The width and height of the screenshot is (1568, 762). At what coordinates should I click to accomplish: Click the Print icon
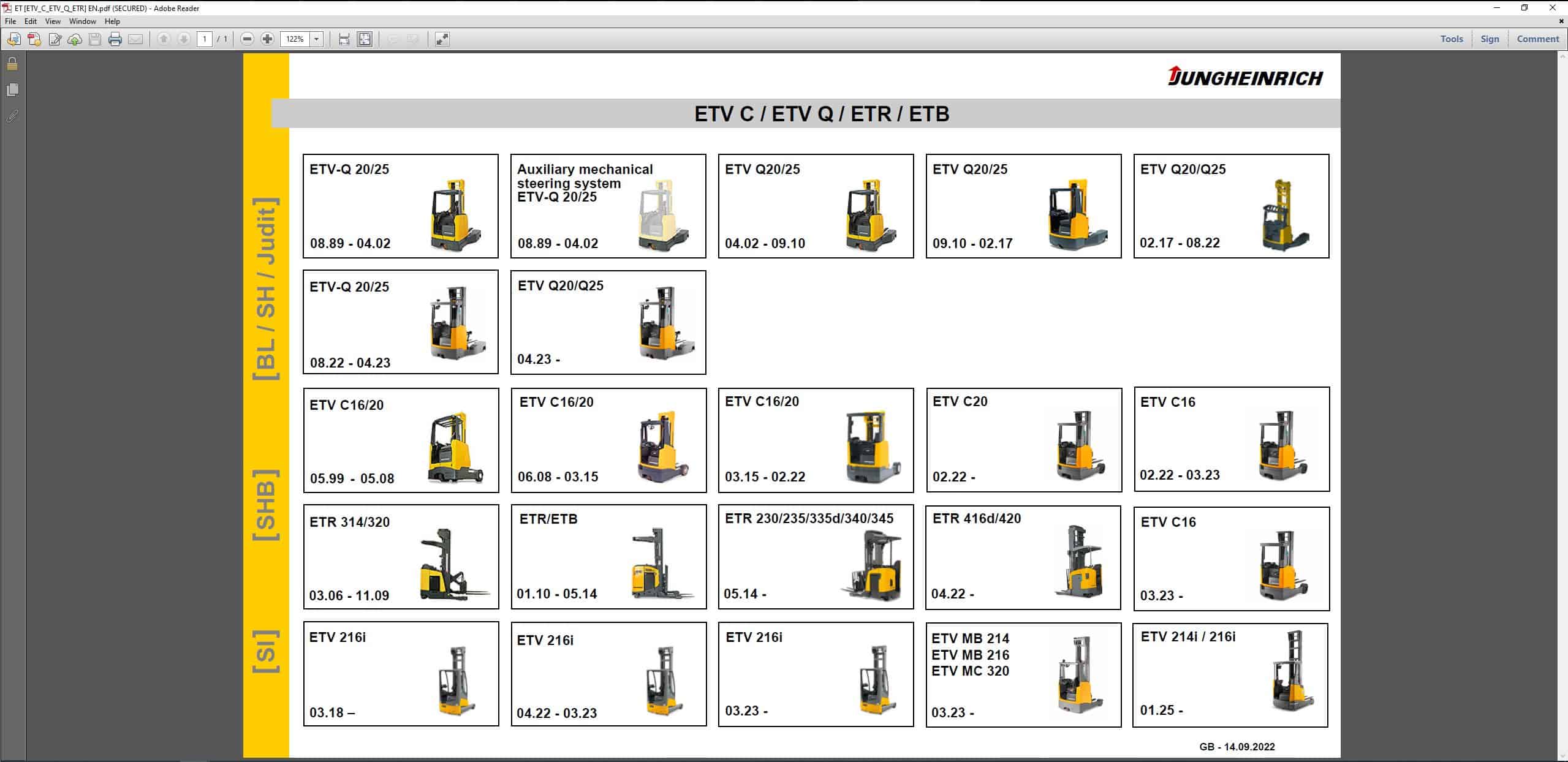pyautogui.click(x=115, y=39)
